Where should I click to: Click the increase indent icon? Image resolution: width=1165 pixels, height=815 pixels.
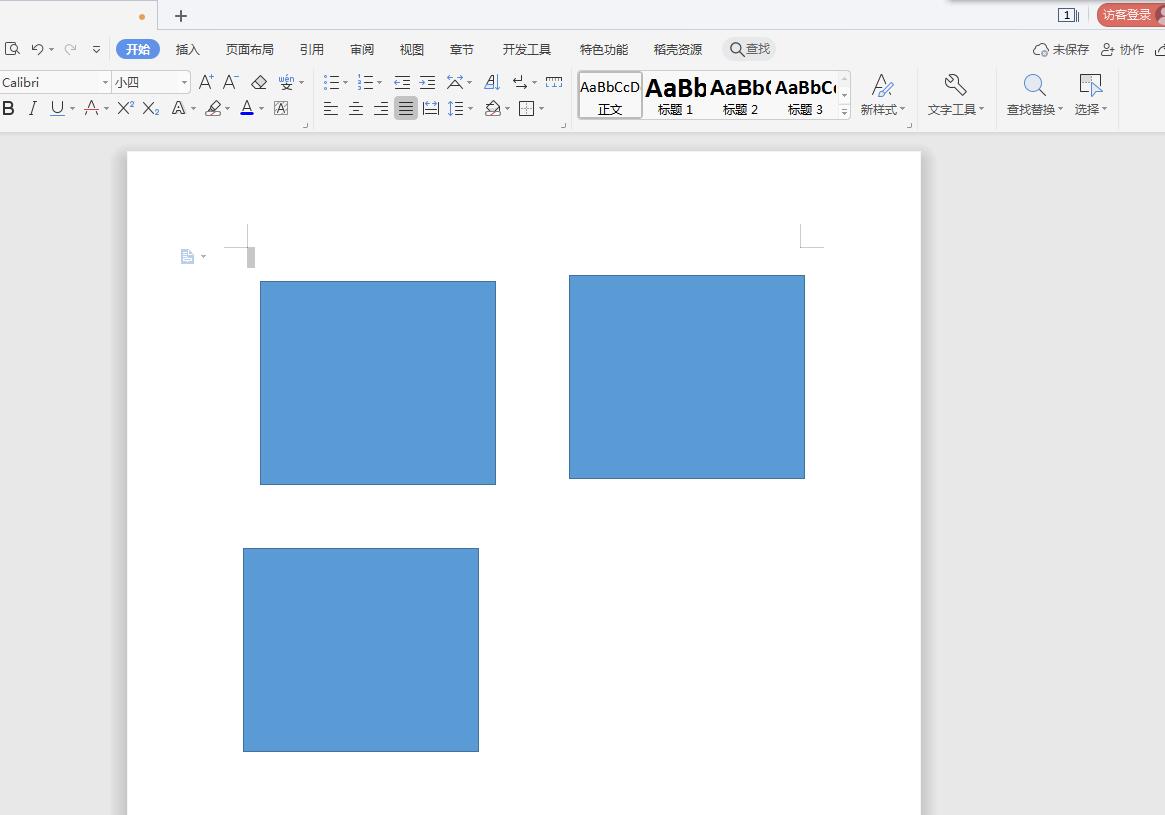[x=427, y=82]
